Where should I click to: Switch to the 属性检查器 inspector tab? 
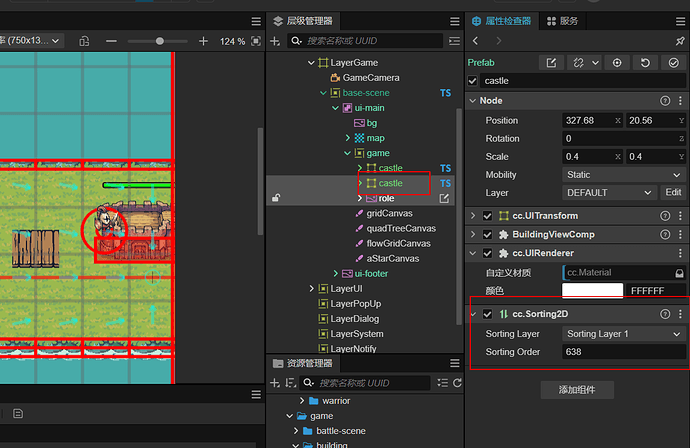click(502, 21)
